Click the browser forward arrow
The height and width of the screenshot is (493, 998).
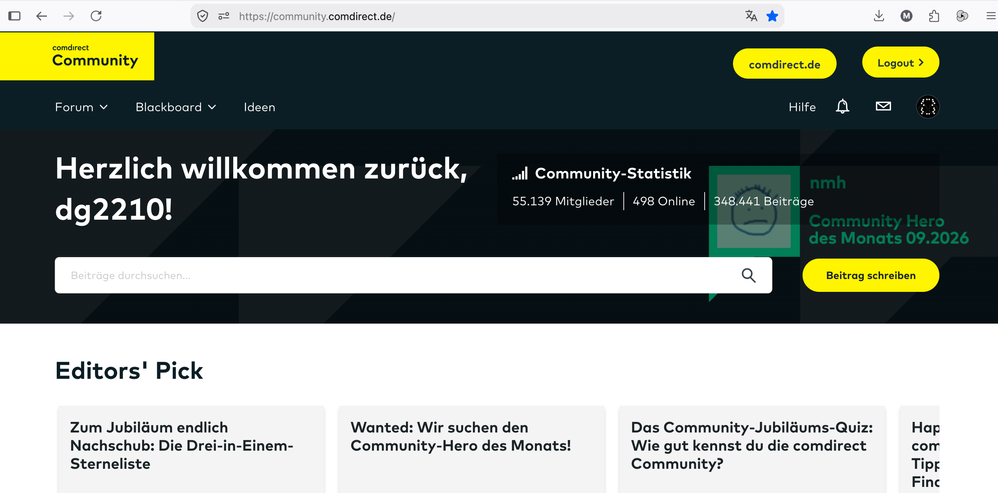[69, 16]
